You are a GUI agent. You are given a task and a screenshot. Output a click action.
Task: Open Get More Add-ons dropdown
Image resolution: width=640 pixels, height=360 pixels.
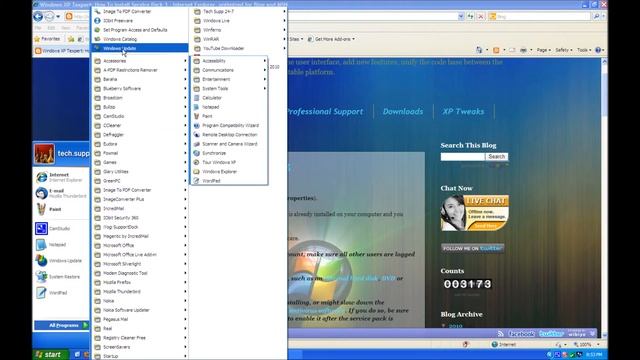coord(331,39)
